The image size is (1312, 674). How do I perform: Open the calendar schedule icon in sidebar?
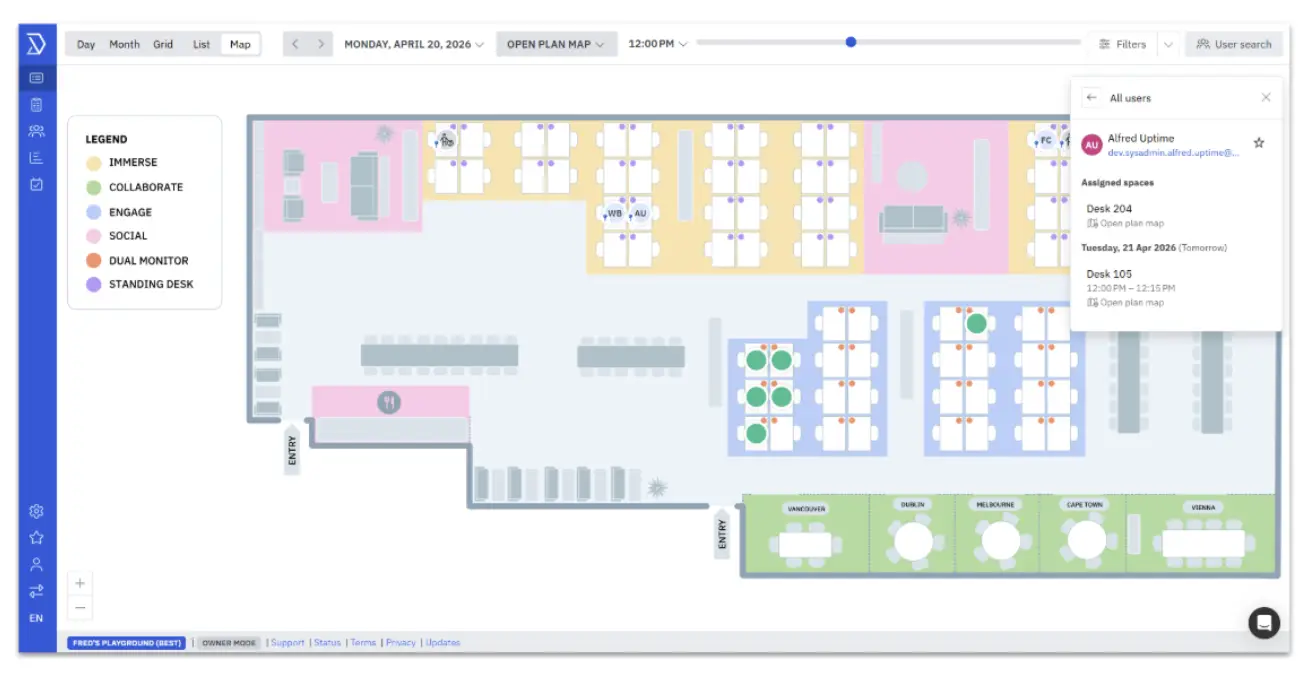[36, 104]
